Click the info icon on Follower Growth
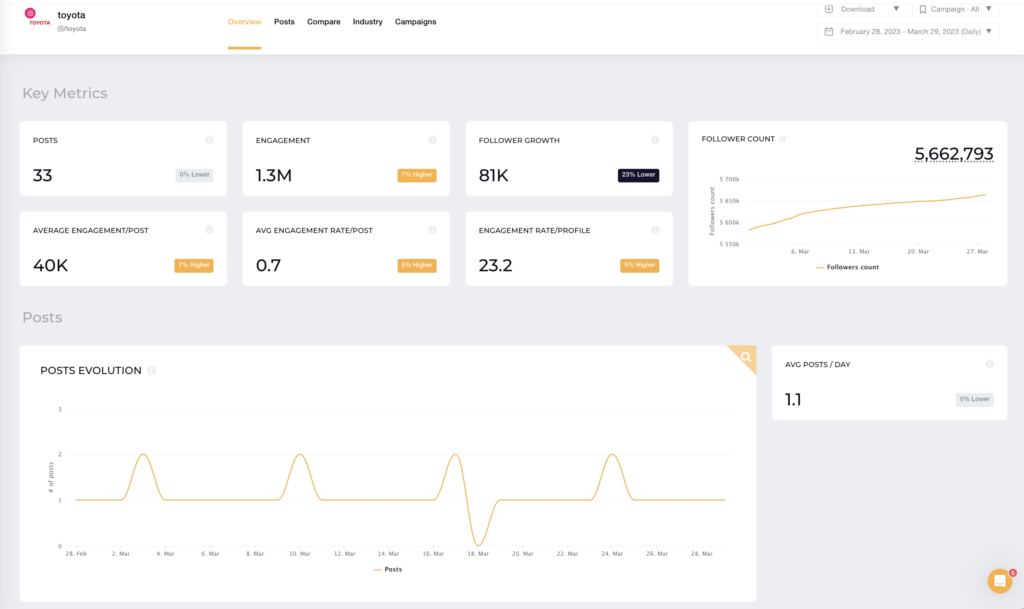 point(655,140)
